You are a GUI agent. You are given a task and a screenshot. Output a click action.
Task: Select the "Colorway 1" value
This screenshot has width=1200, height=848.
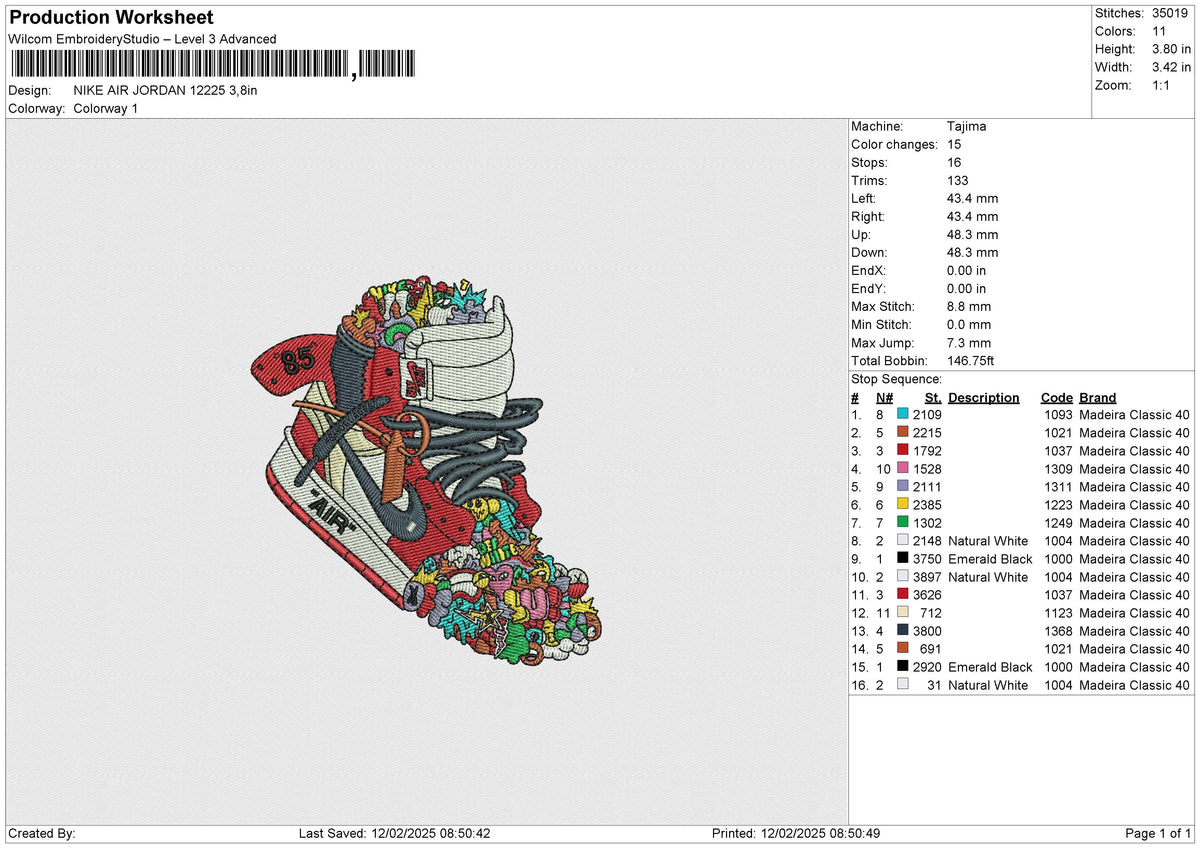[106, 108]
